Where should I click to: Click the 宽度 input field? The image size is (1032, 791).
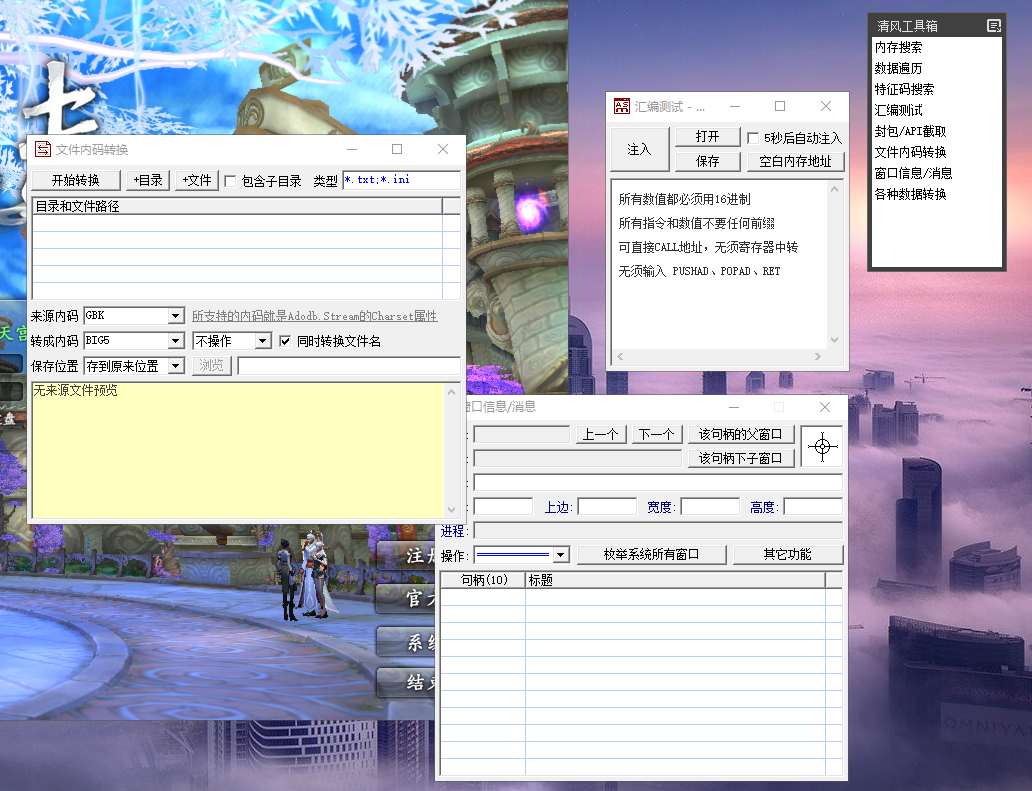pos(710,507)
